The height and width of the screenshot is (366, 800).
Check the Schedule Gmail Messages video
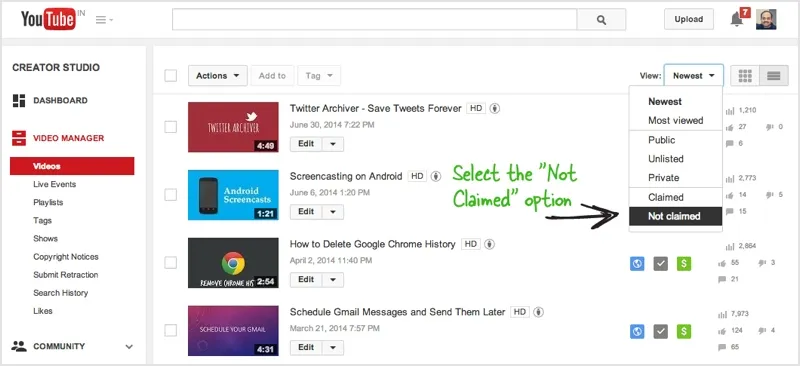170,331
